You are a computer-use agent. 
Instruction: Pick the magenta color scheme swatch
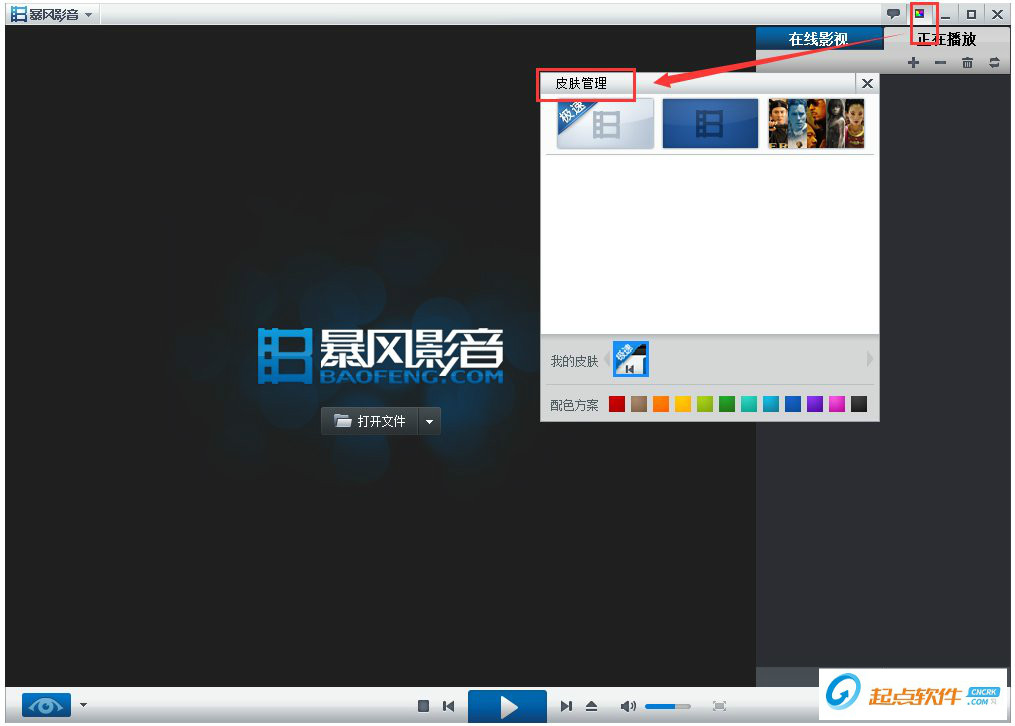point(837,404)
